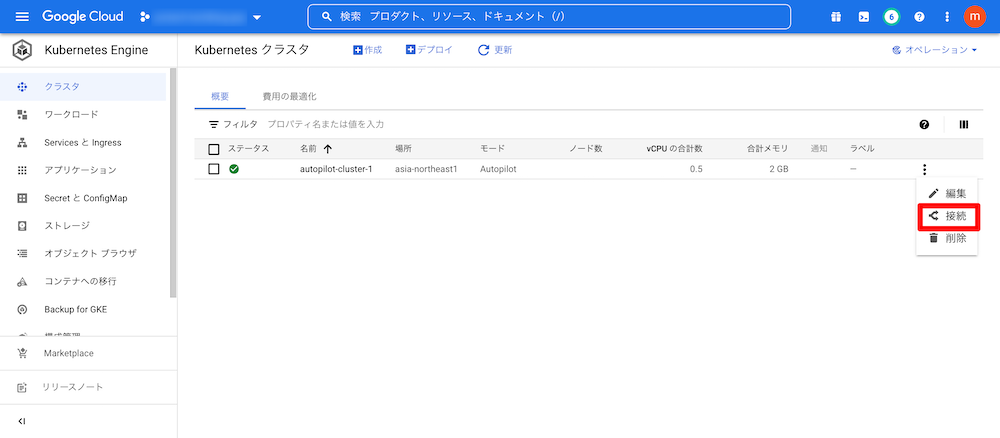Open the help question mark in top bar
The width and height of the screenshot is (1000, 438).
[x=919, y=17]
